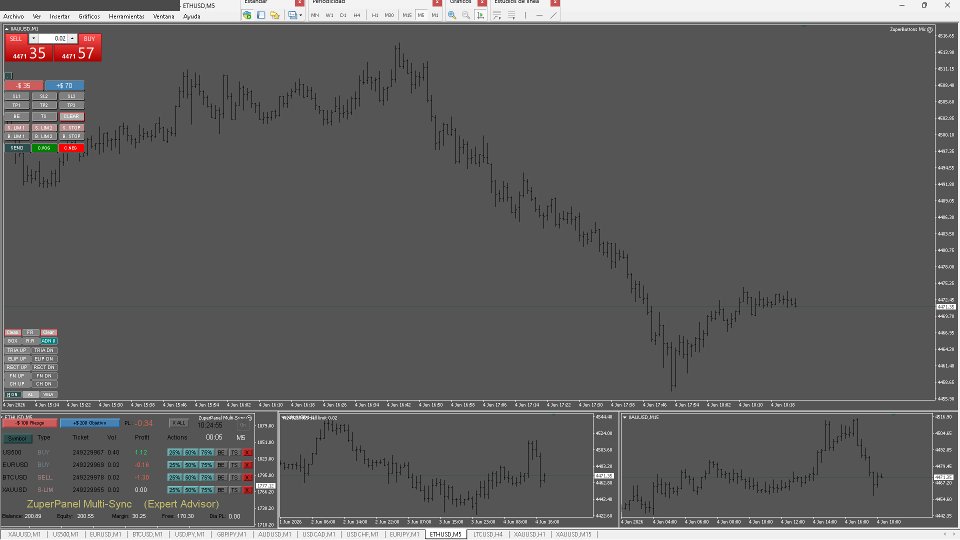This screenshot has width=960, height=540.
Task: Click the Market Watch star-folder icon
Action: (275, 15)
